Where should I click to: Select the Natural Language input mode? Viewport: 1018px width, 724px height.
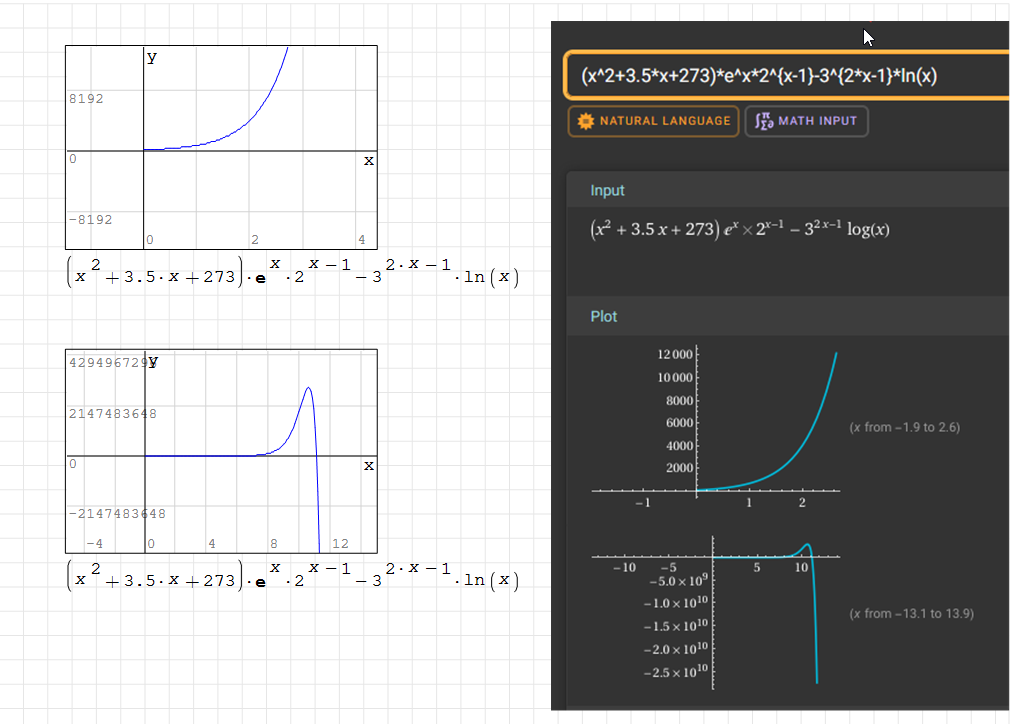coord(654,121)
